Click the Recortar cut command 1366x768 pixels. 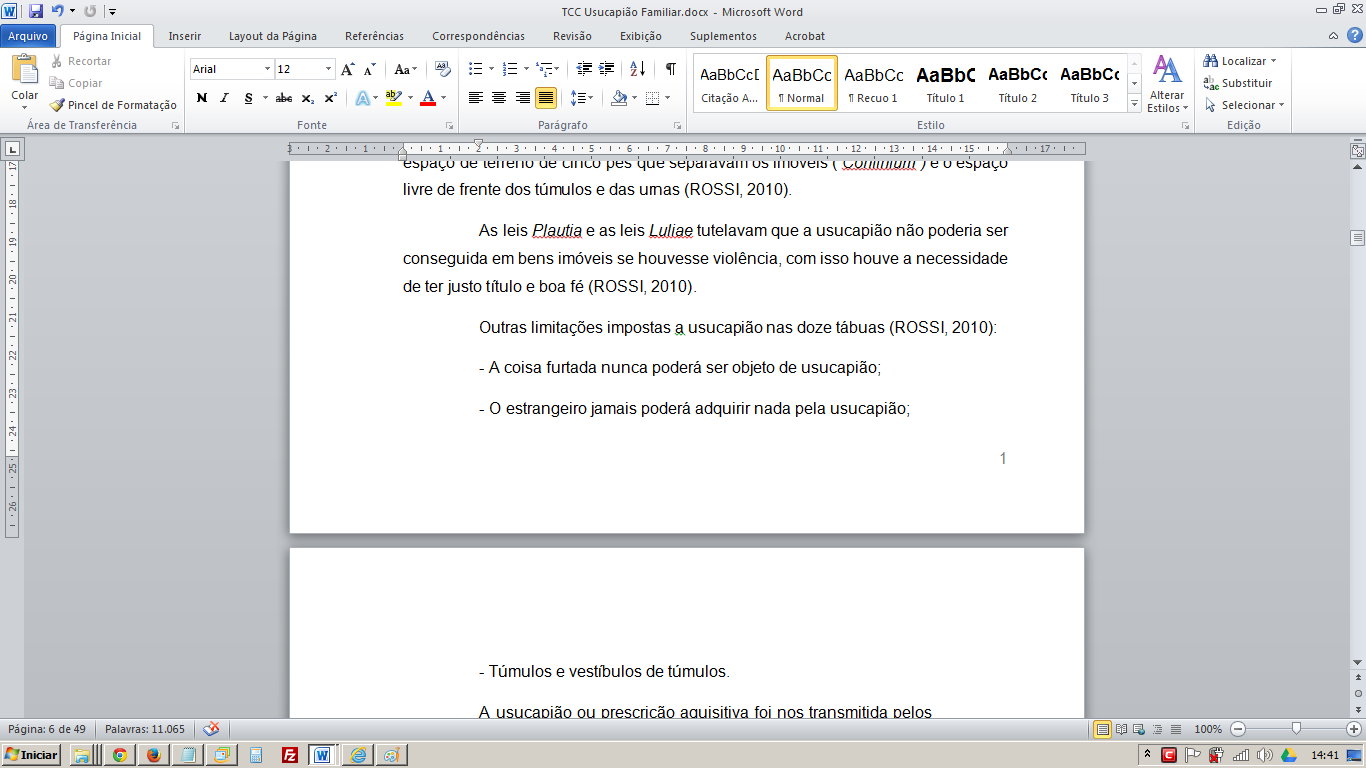point(80,61)
